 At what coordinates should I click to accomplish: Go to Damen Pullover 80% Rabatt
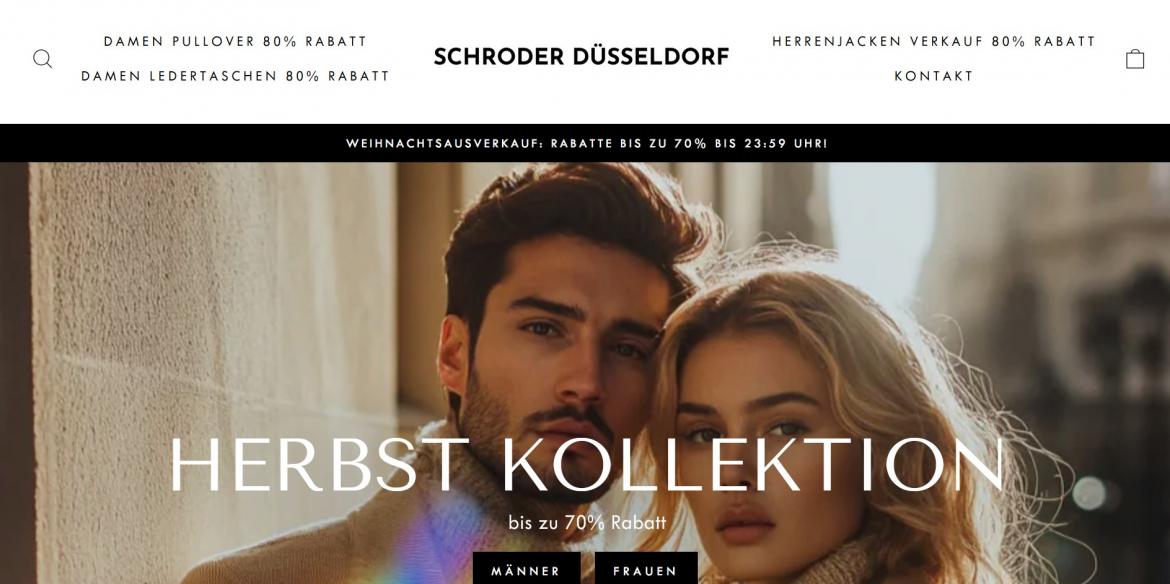click(235, 42)
